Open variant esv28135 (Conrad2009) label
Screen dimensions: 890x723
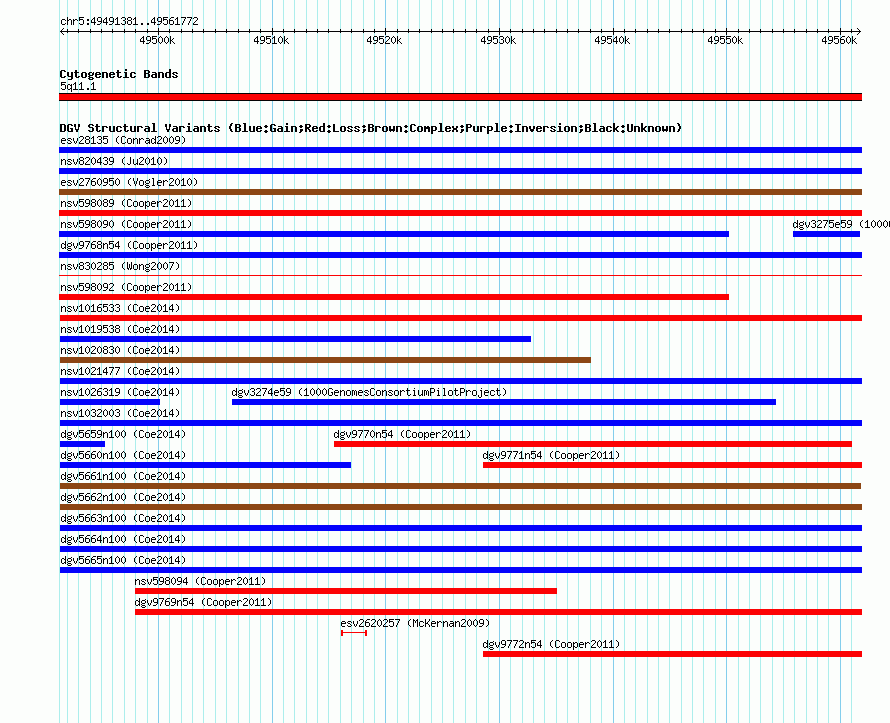point(123,140)
